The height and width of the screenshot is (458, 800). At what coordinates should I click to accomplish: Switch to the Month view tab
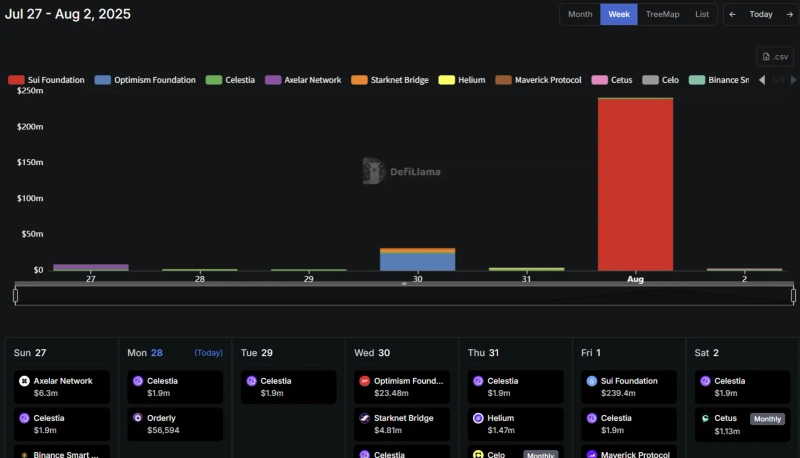(x=580, y=14)
